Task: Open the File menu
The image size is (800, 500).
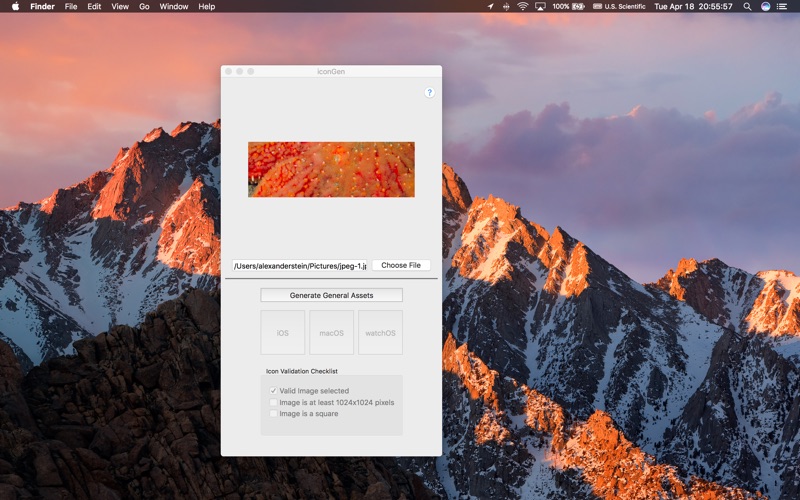Action: [x=71, y=7]
